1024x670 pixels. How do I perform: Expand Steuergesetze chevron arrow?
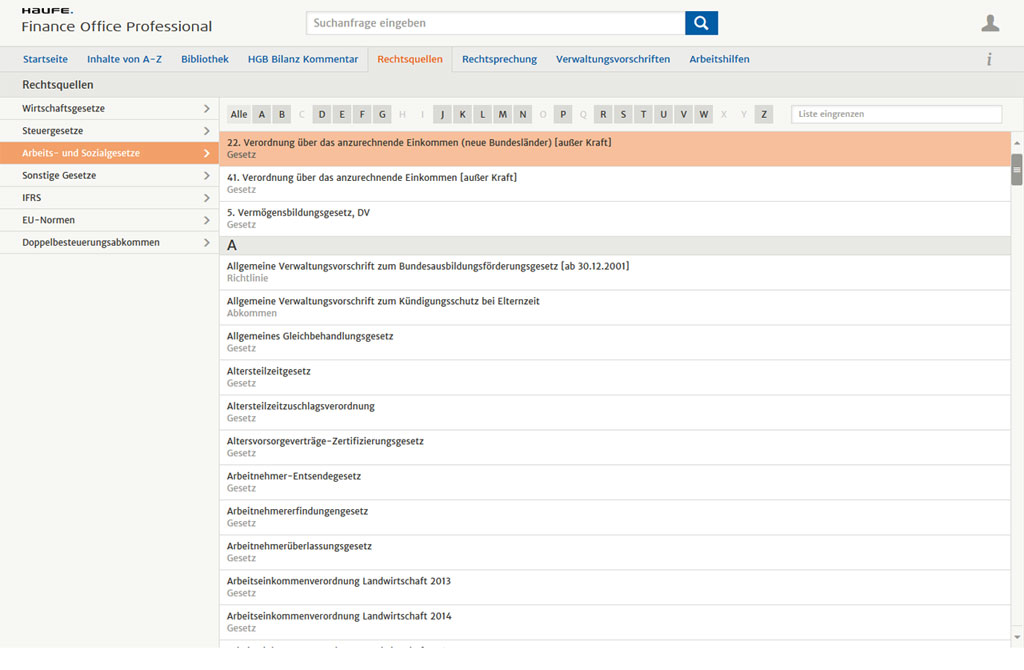[x=206, y=131]
